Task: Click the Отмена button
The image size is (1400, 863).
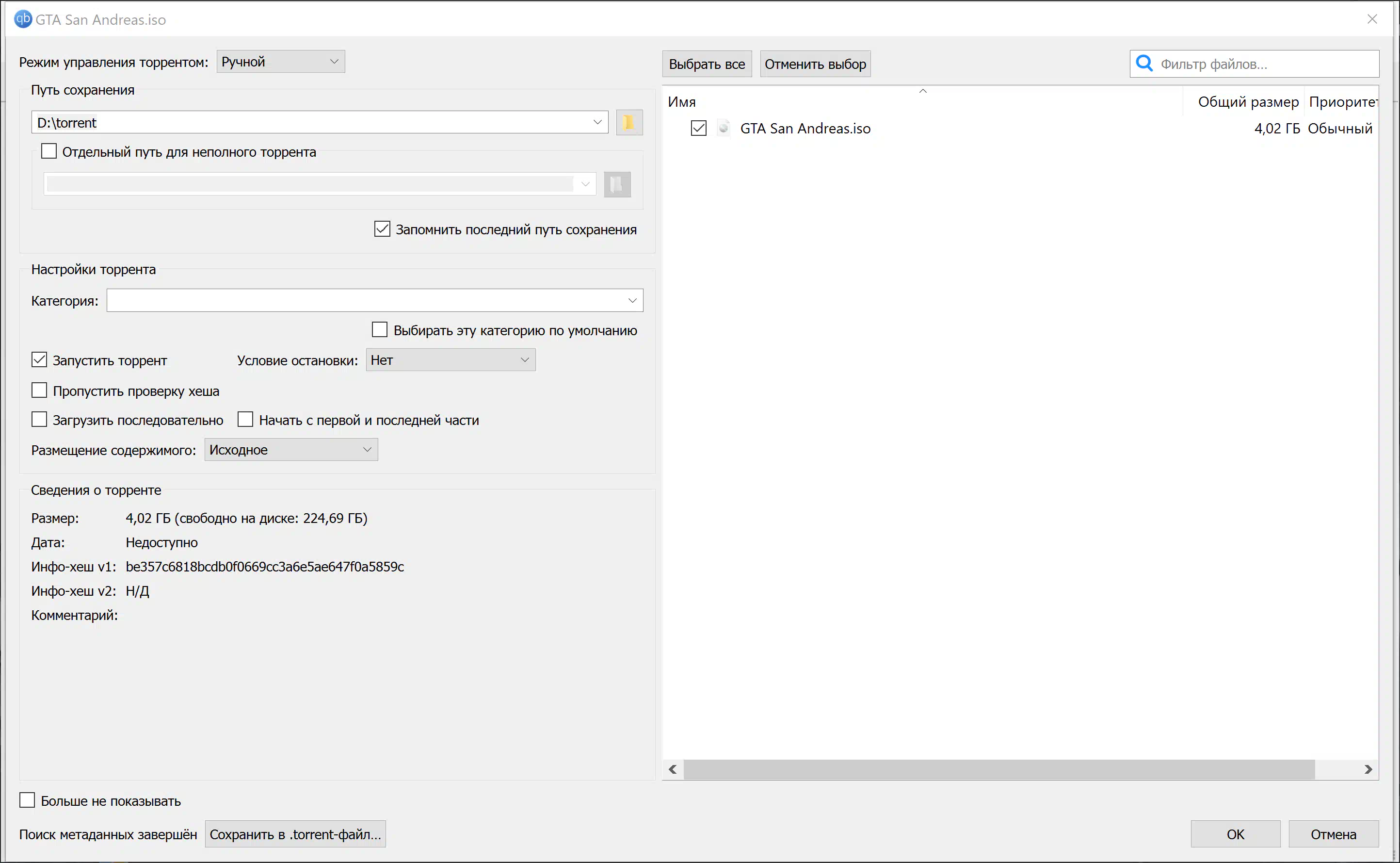Action: [x=1333, y=834]
